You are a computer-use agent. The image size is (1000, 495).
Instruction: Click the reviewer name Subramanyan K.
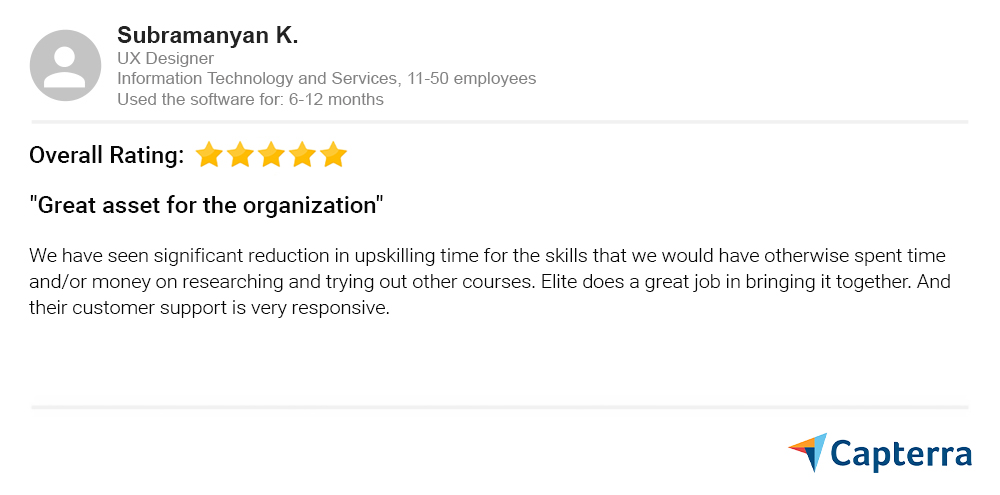click(207, 35)
